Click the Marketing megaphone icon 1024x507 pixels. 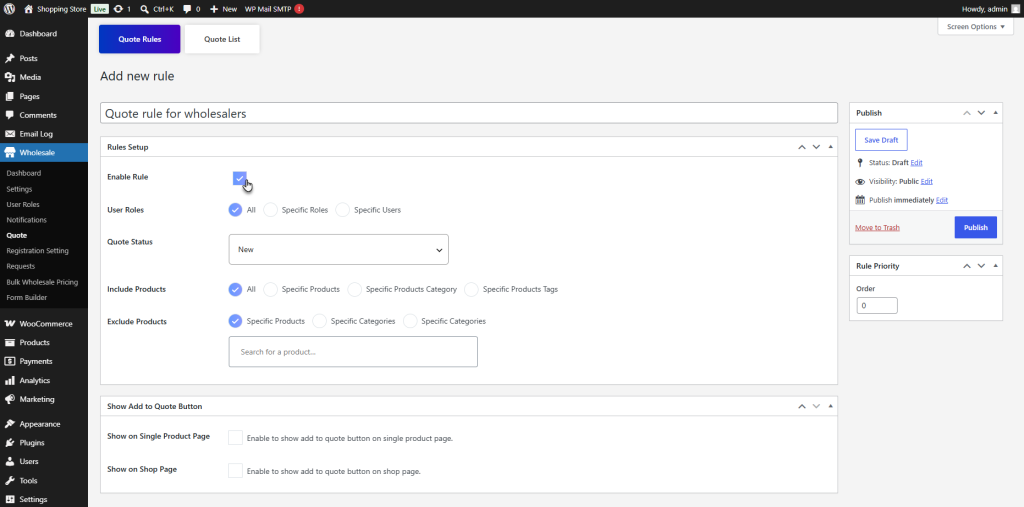click(x=10, y=399)
